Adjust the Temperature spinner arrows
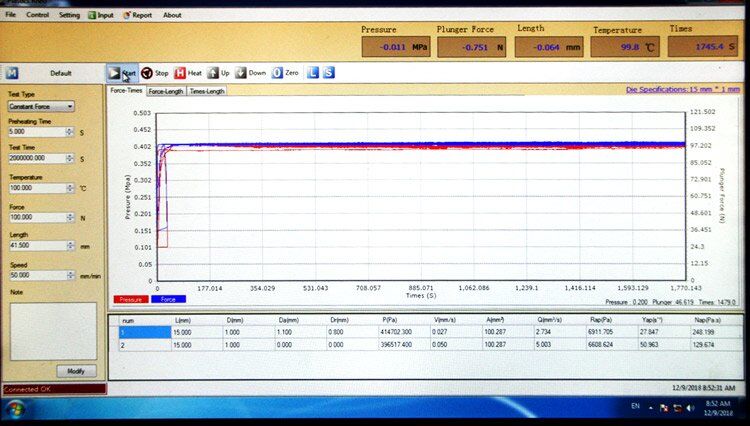This screenshot has height=426, width=750. [71, 188]
